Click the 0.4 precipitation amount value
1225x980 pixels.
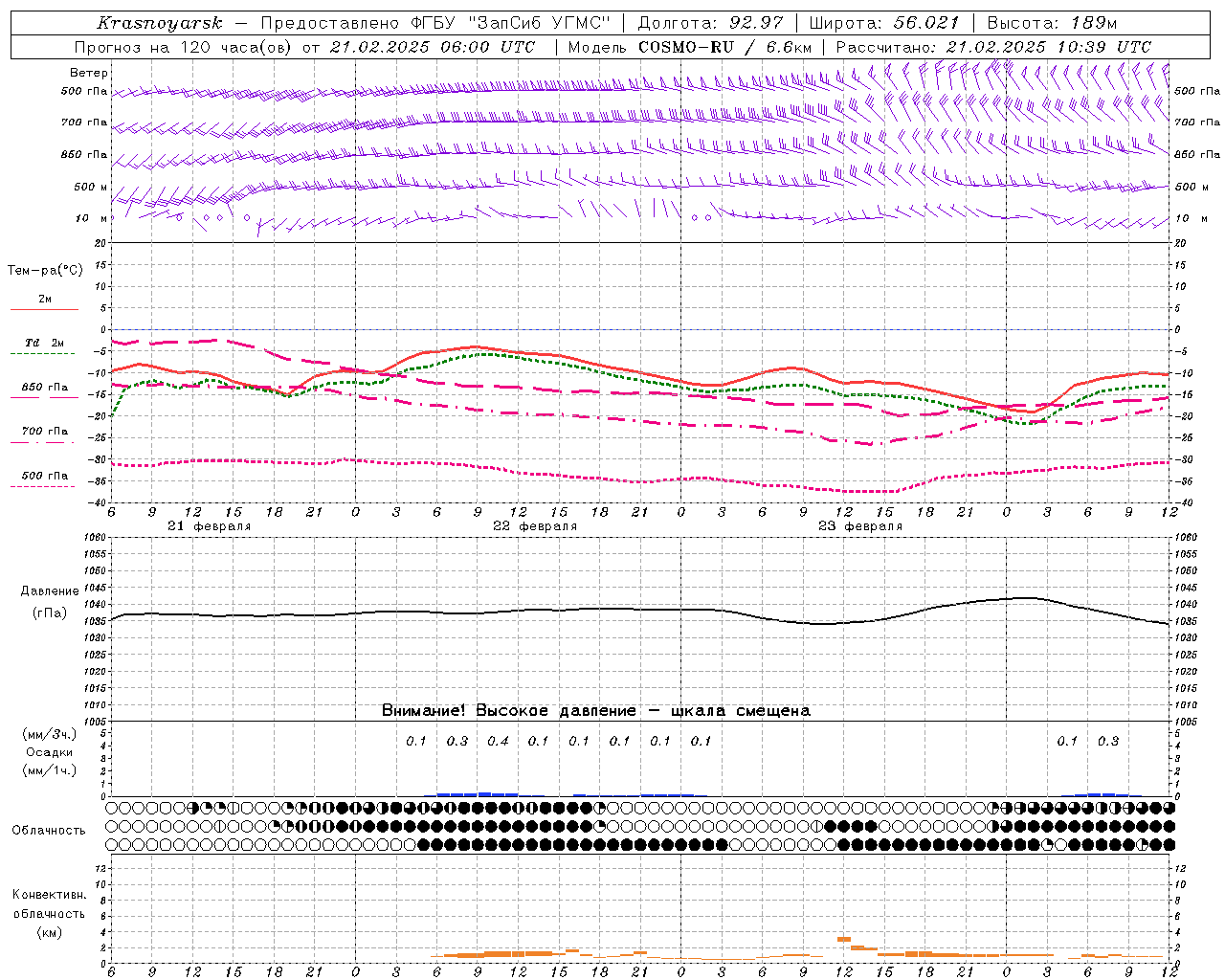pos(498,741)
